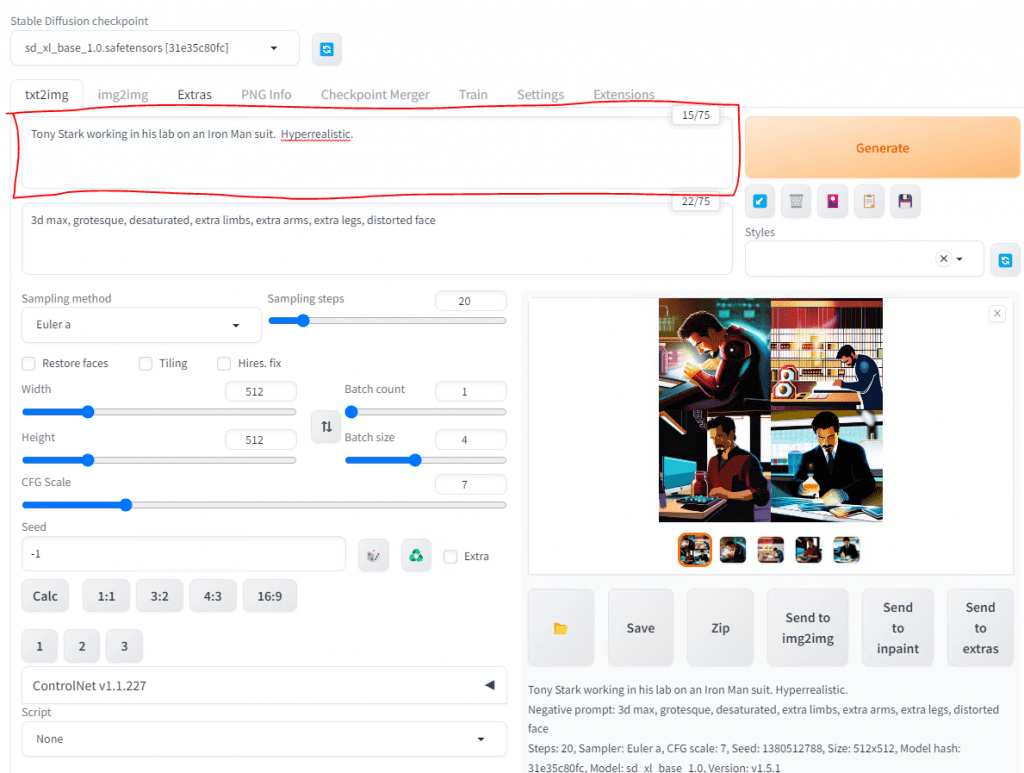Select the 16:9 aspect ratio

click(270, 596)
